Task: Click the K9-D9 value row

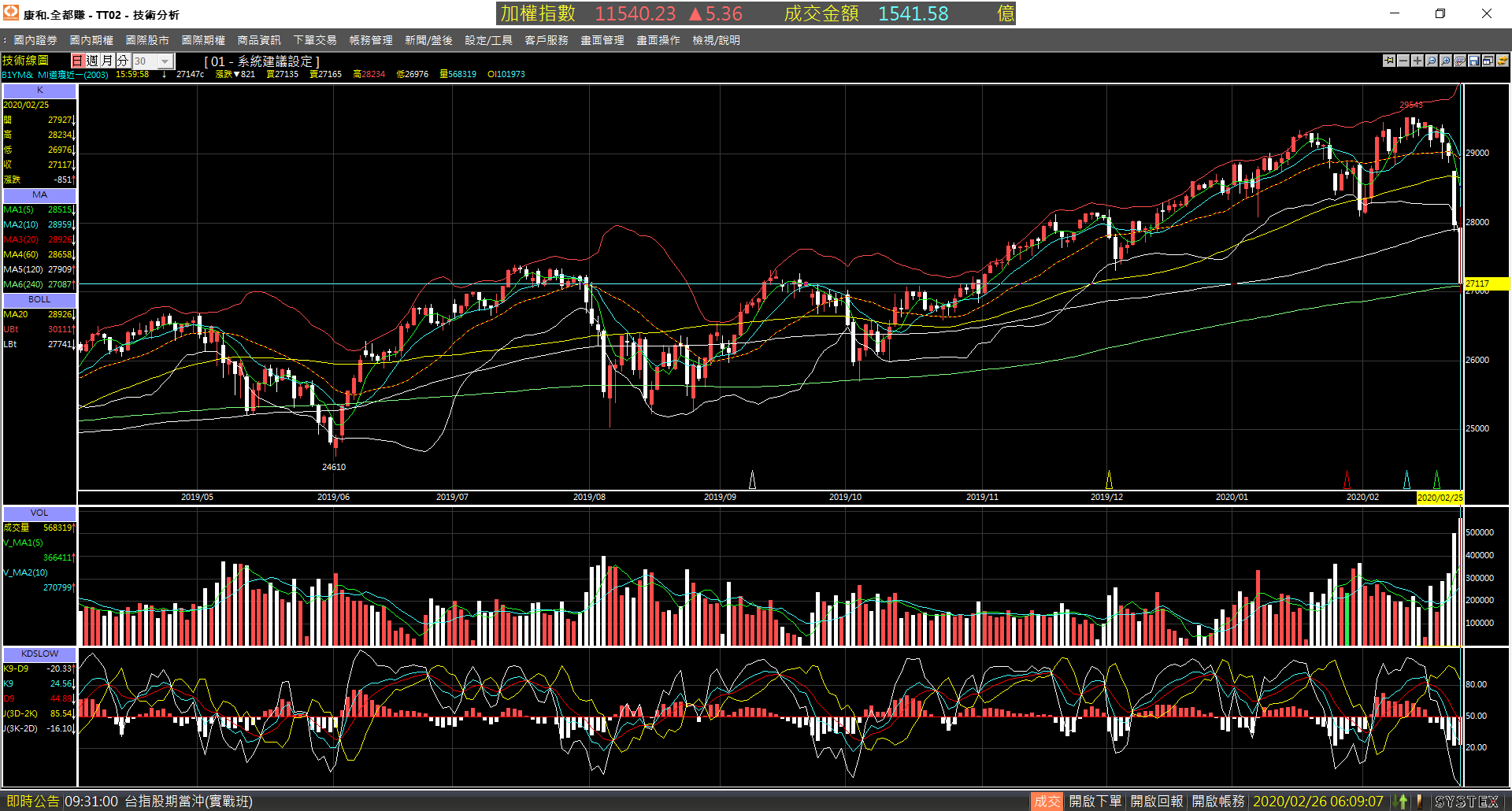Action: [39, 669]
